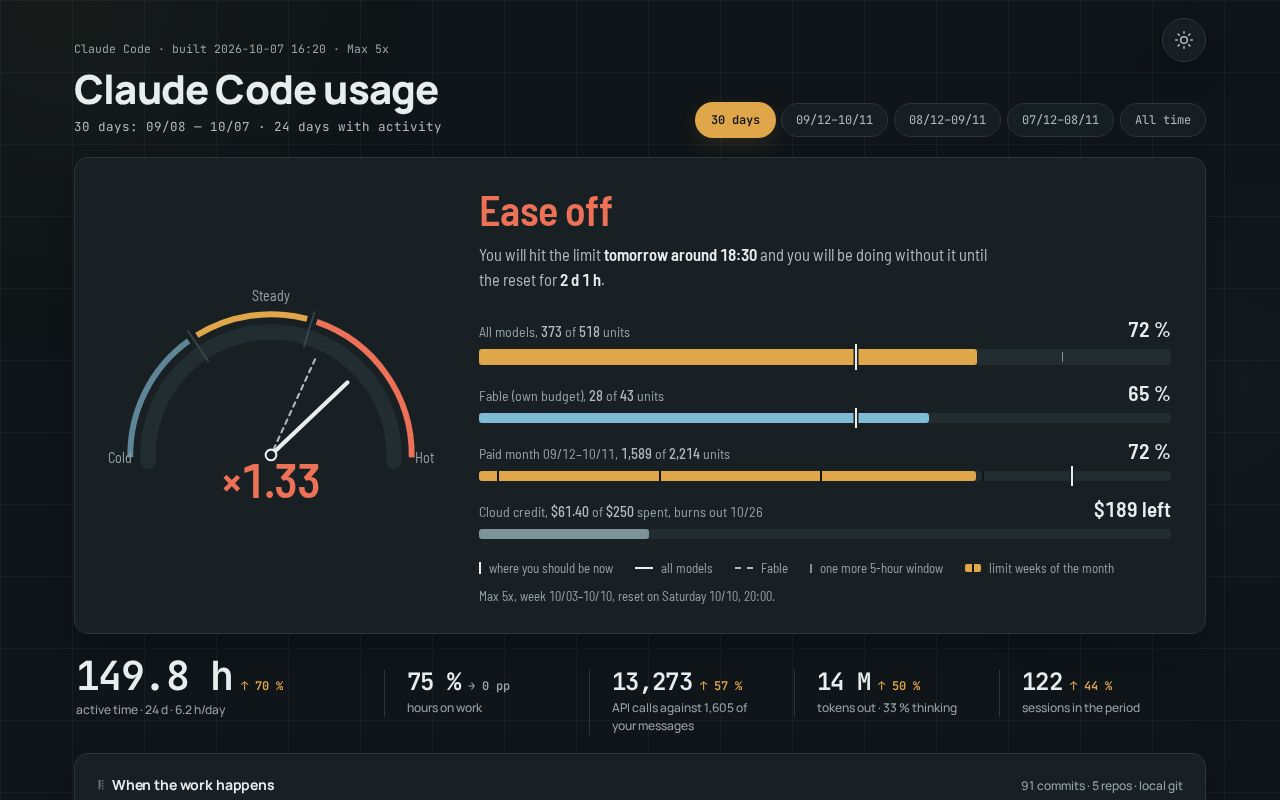Click the 14 M tokens out stat
Viewport: 1280px width, 800px height.
coord(844,682)
